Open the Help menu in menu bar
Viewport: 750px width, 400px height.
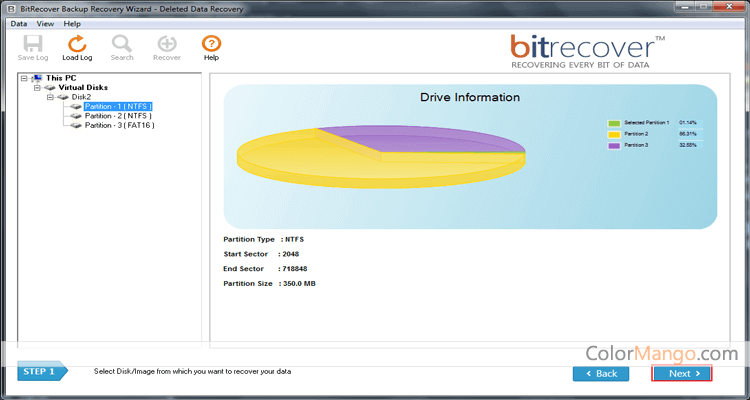pyautogui.click(x=72, y=23)
